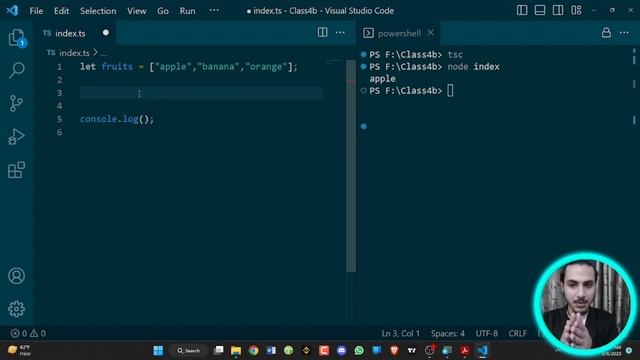Select the powershell terminal tab
This screenshot has height=360, width=640.
pos(399,33)
